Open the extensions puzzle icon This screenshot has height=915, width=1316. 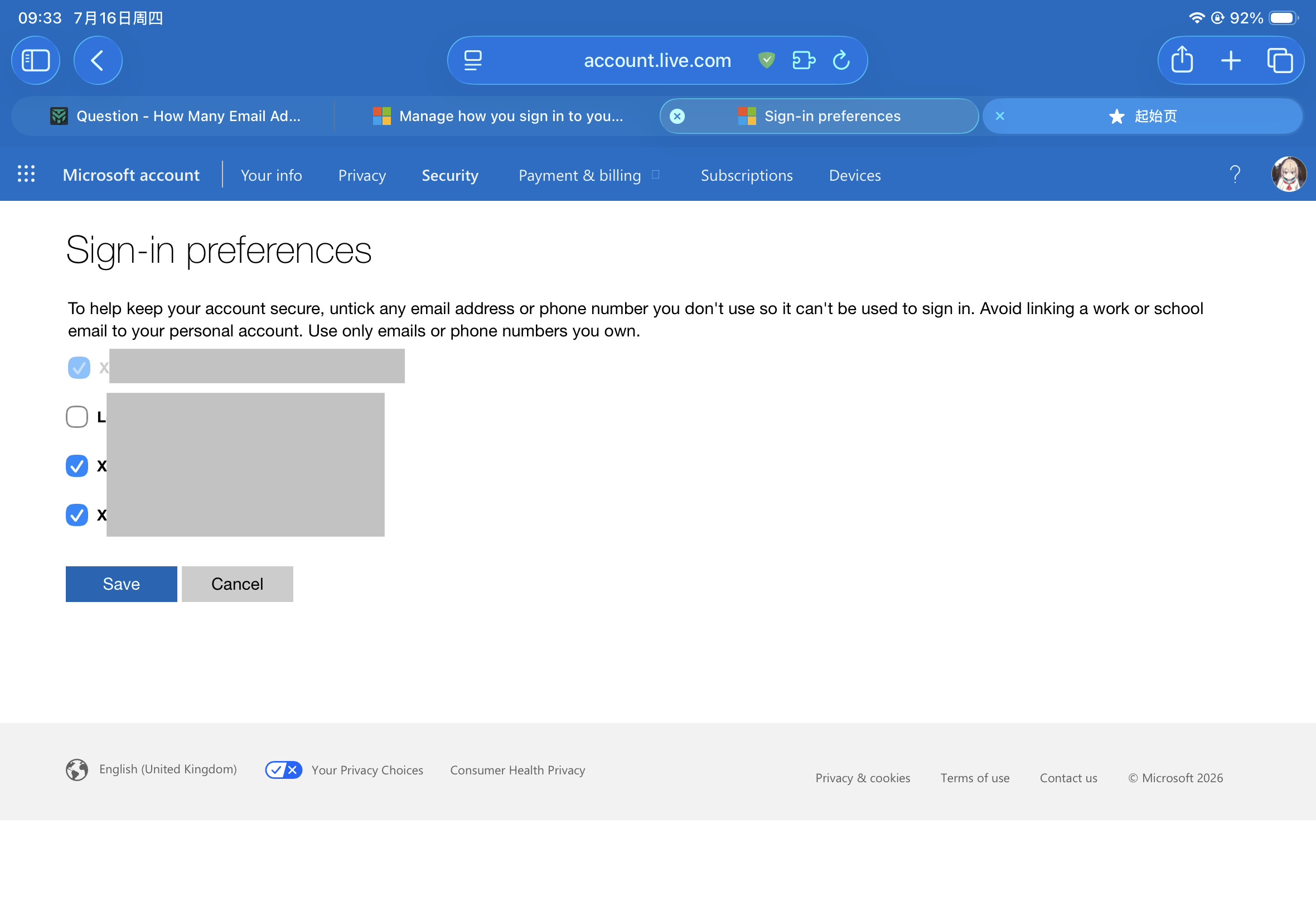click(804, 60)
